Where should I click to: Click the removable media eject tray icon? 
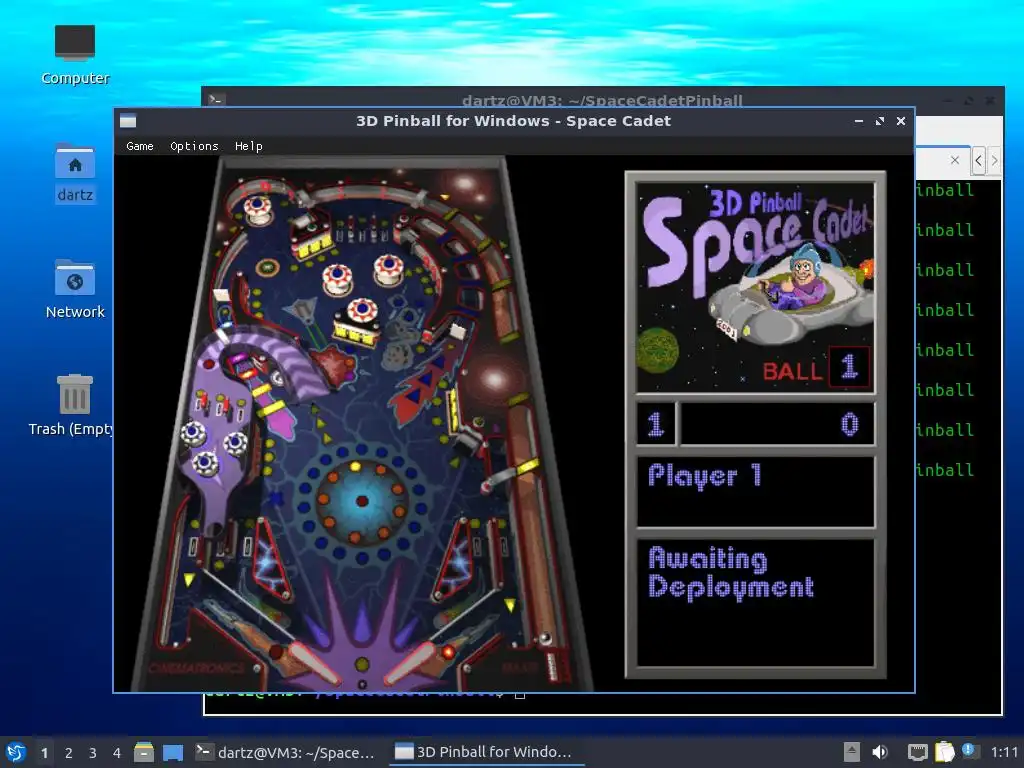[x=851, y=752]
